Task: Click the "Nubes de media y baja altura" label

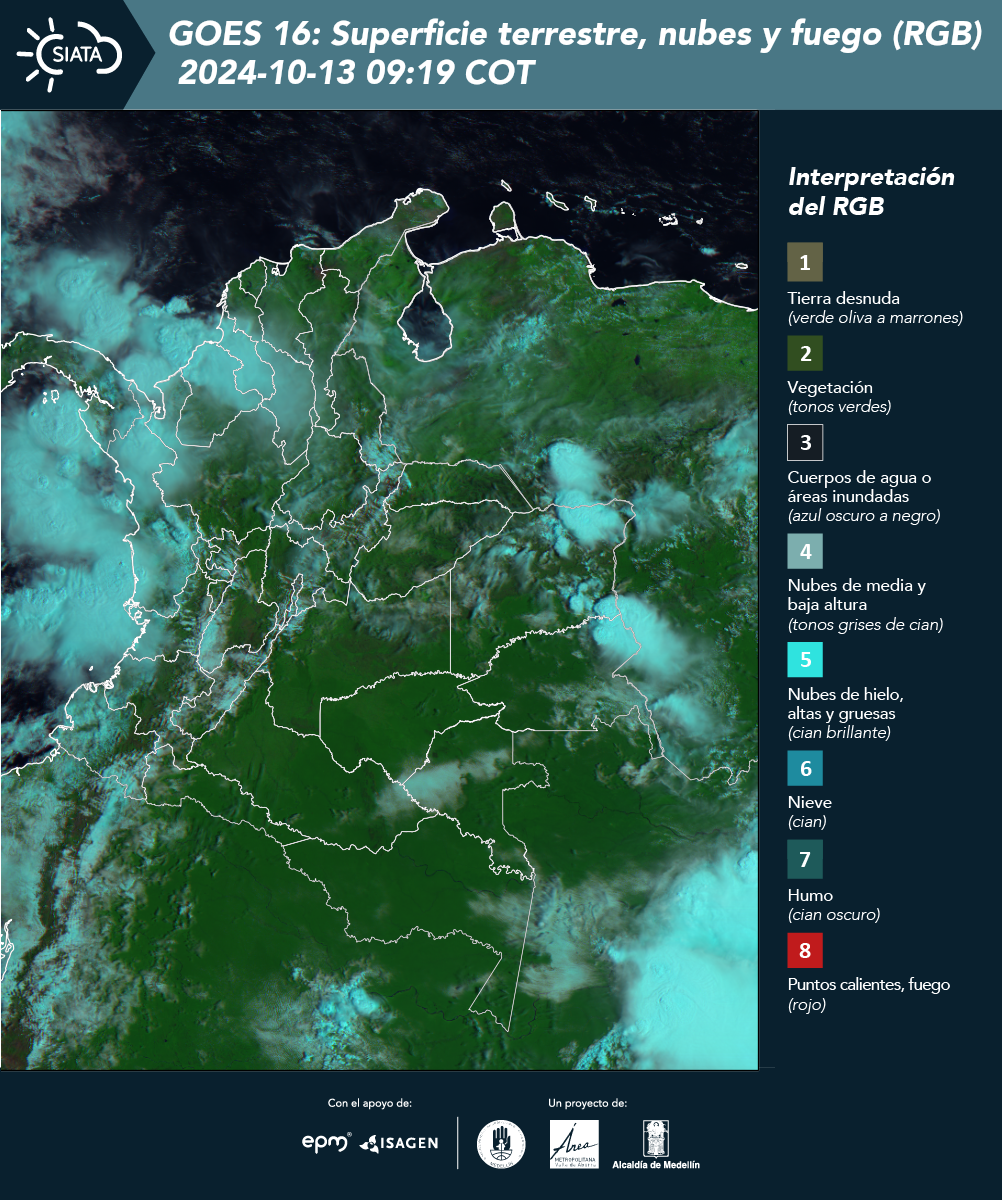Action: pos(857,595)
